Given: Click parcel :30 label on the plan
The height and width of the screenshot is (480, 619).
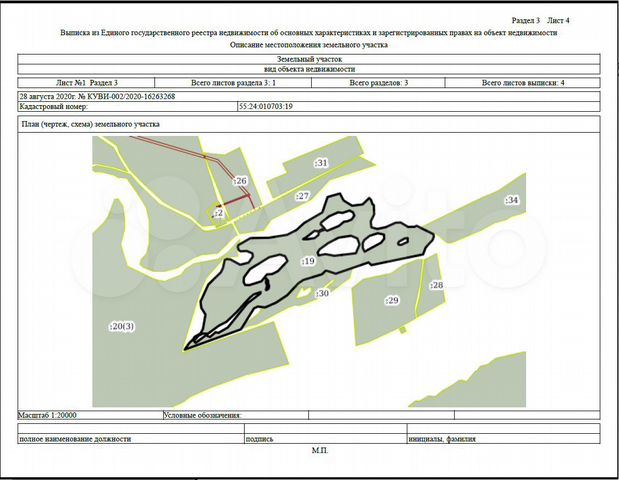Looking at the screenshot, I should 321,294.
